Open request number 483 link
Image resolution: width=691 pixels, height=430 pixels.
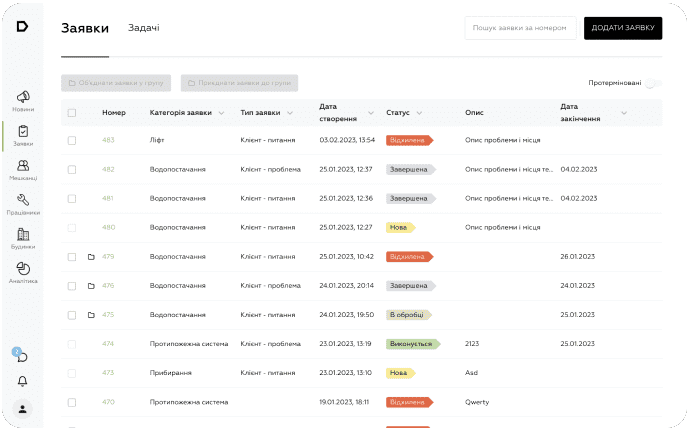click(108, 140)
